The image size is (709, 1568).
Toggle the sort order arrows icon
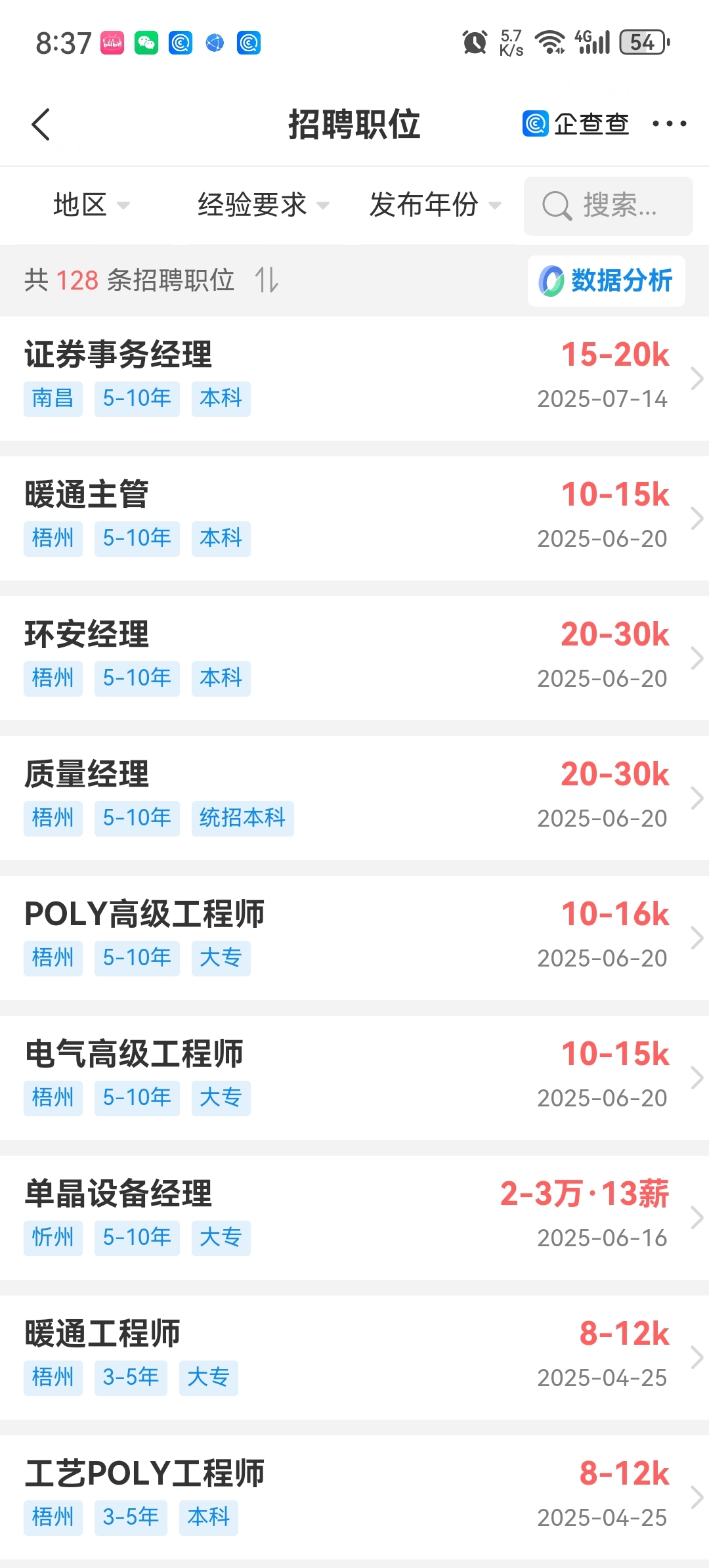point(267,280)
